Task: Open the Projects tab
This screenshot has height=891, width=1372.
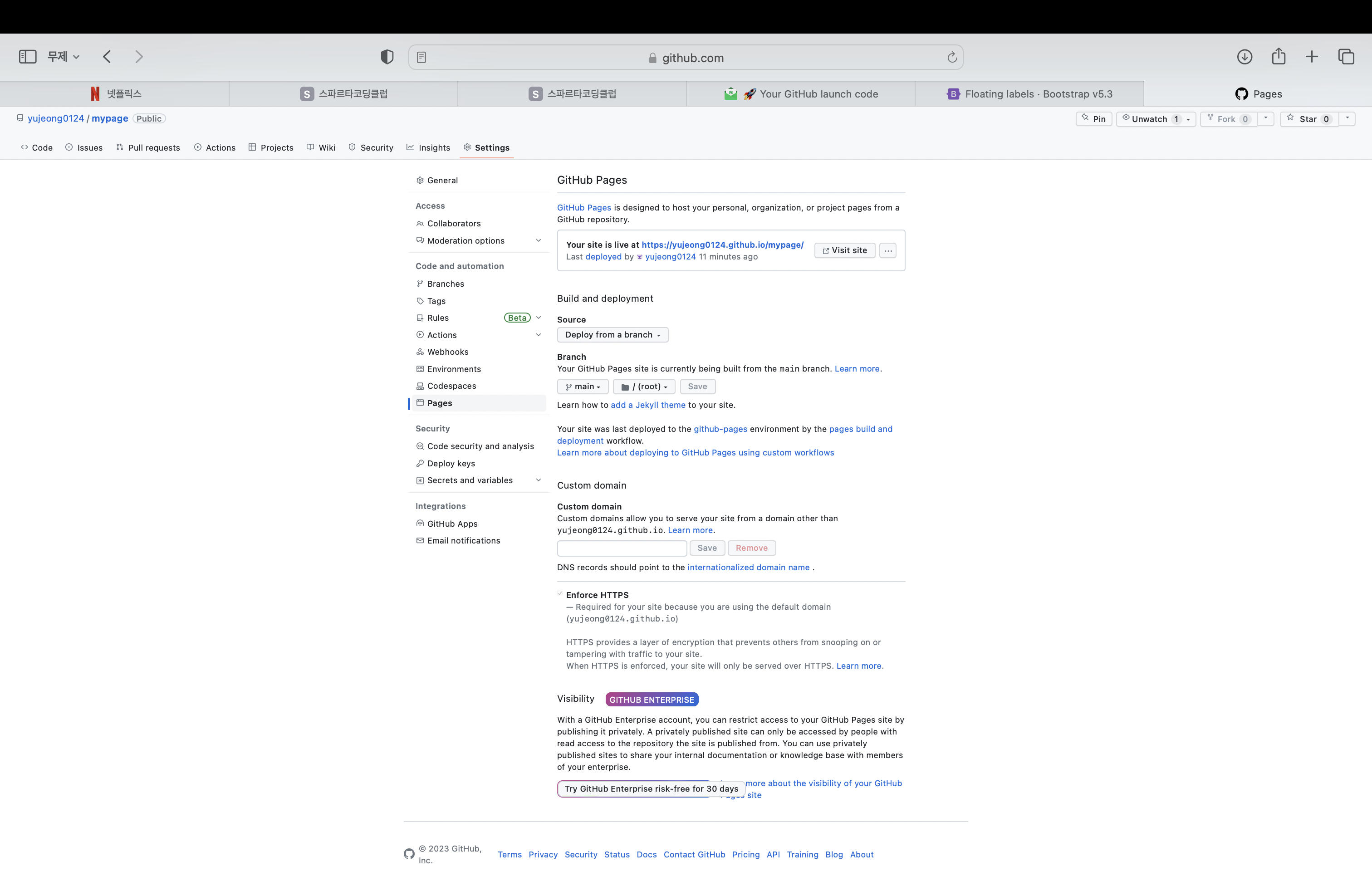Action: (271, 147)
